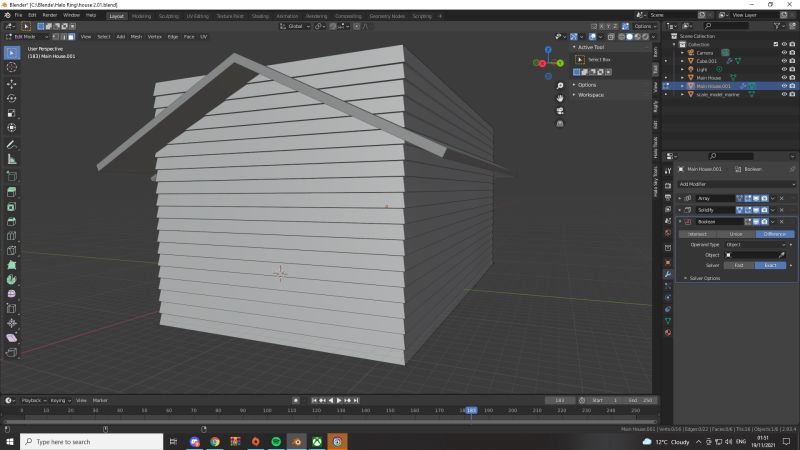The width and height of the screenshot is (800, 450).
Task: Open the Playback dropdown in timeline
Action: tap(34, 401)
